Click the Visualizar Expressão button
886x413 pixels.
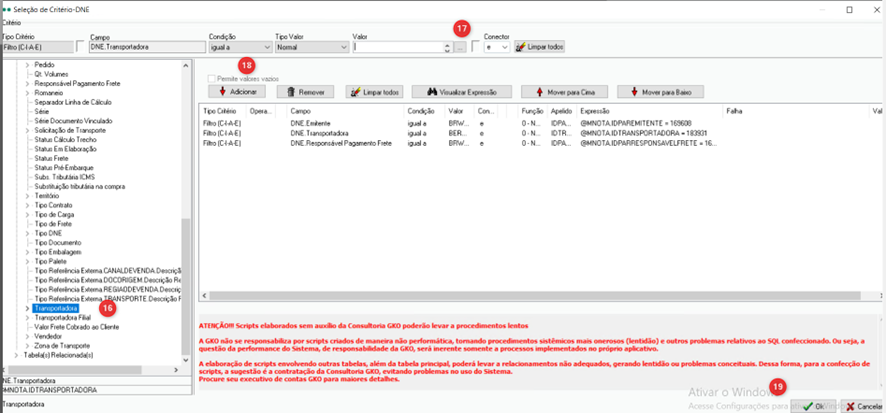coord(462,92)
